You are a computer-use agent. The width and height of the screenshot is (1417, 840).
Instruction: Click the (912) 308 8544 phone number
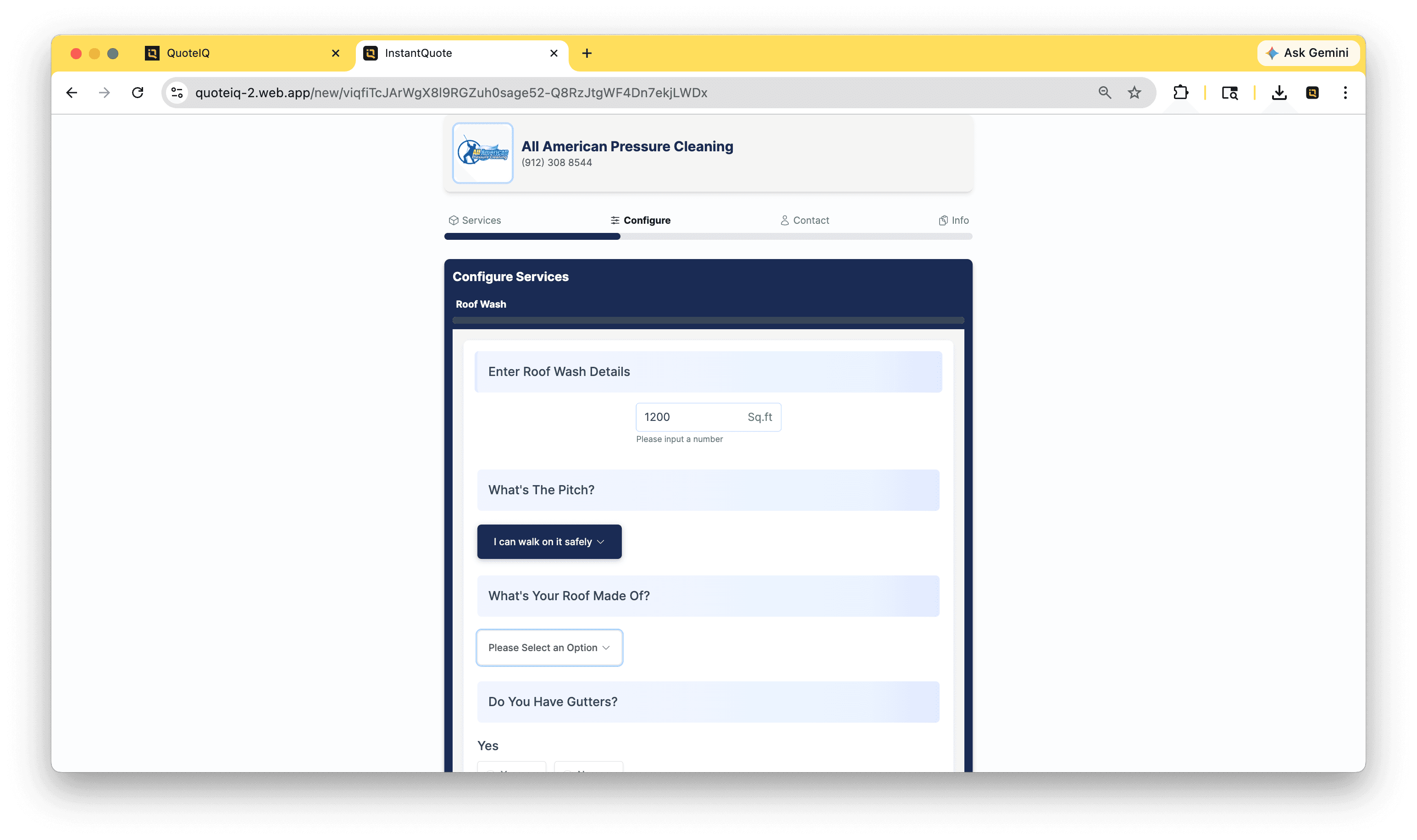tap(557, 162)
